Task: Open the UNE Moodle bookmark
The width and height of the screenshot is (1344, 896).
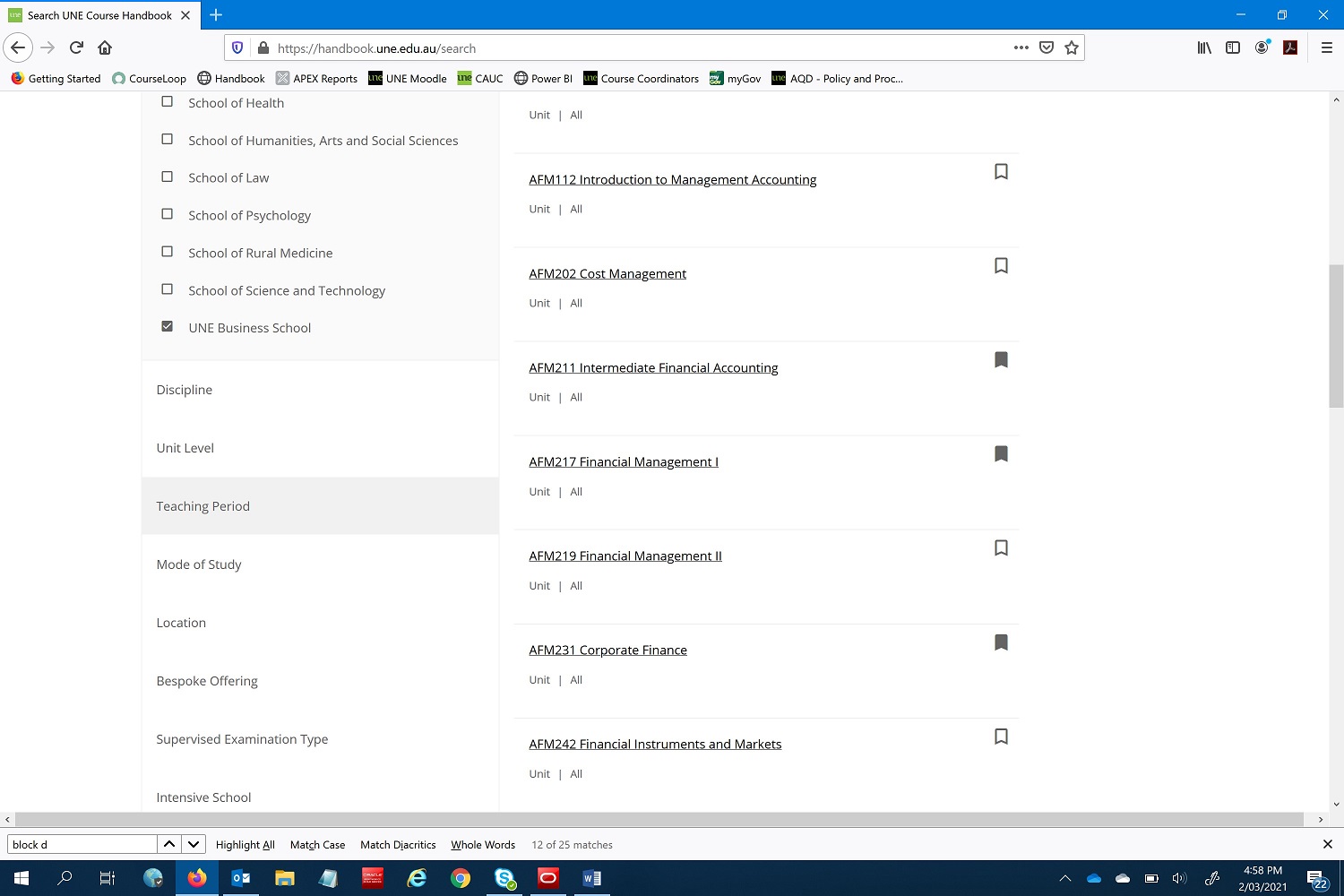Action: point(408,79)
